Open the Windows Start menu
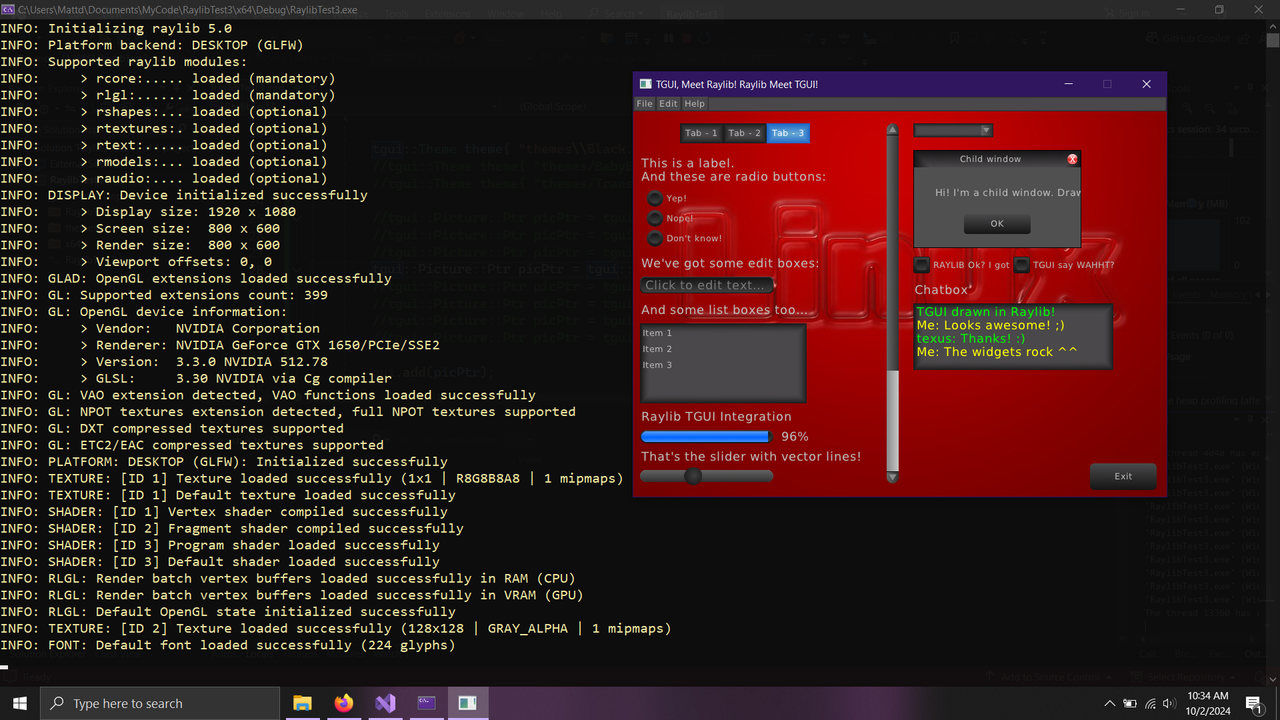Image resolution: width=1280 pixels, height=720 pixels. point(19,703)
